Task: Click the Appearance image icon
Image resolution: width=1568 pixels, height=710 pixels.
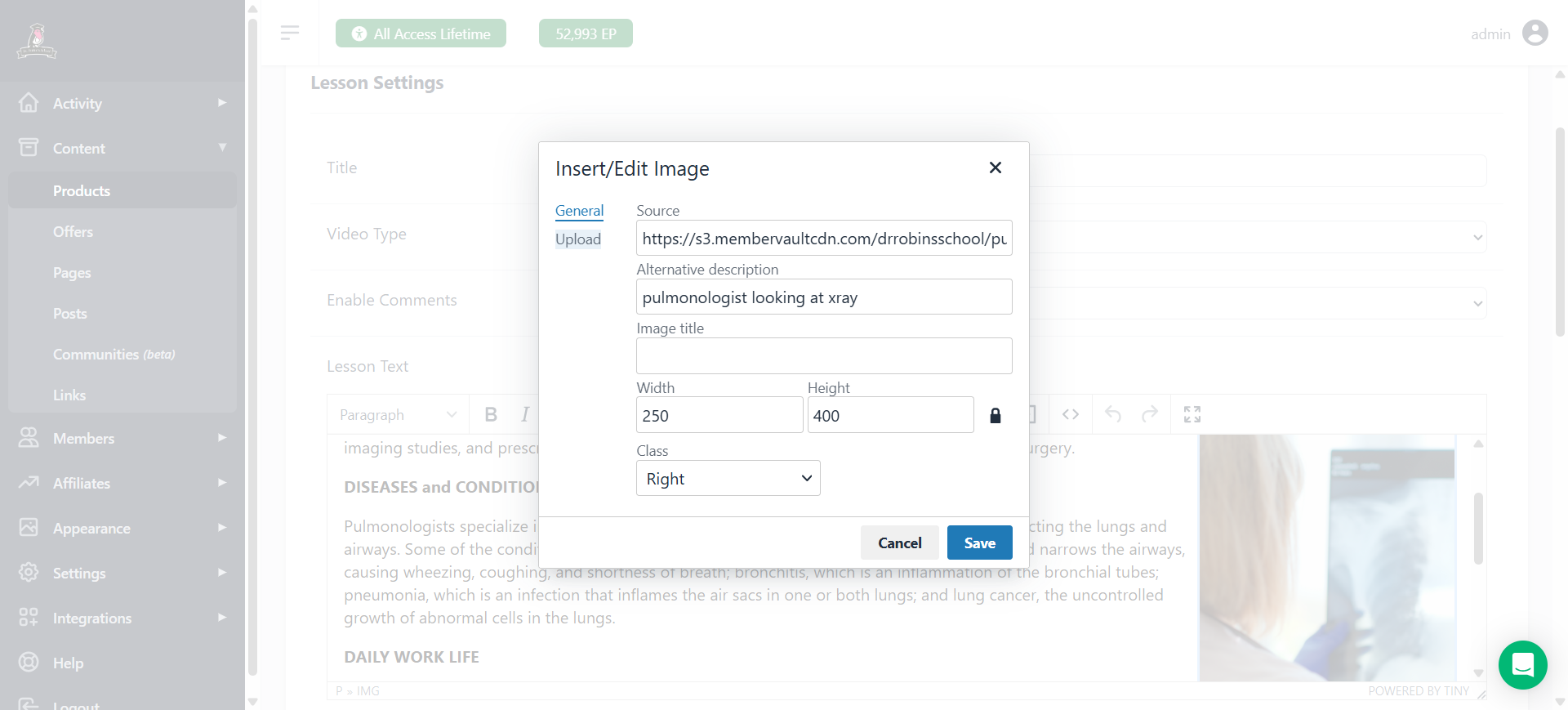Action: 29,527
